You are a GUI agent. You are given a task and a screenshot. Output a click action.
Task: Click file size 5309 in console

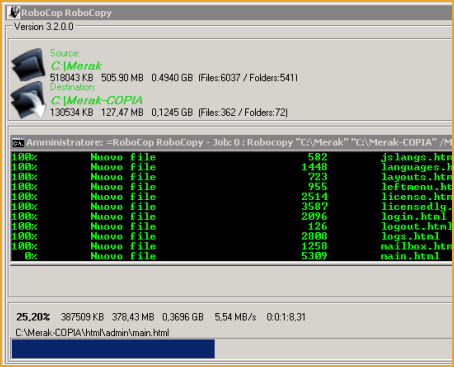(314, 256)
